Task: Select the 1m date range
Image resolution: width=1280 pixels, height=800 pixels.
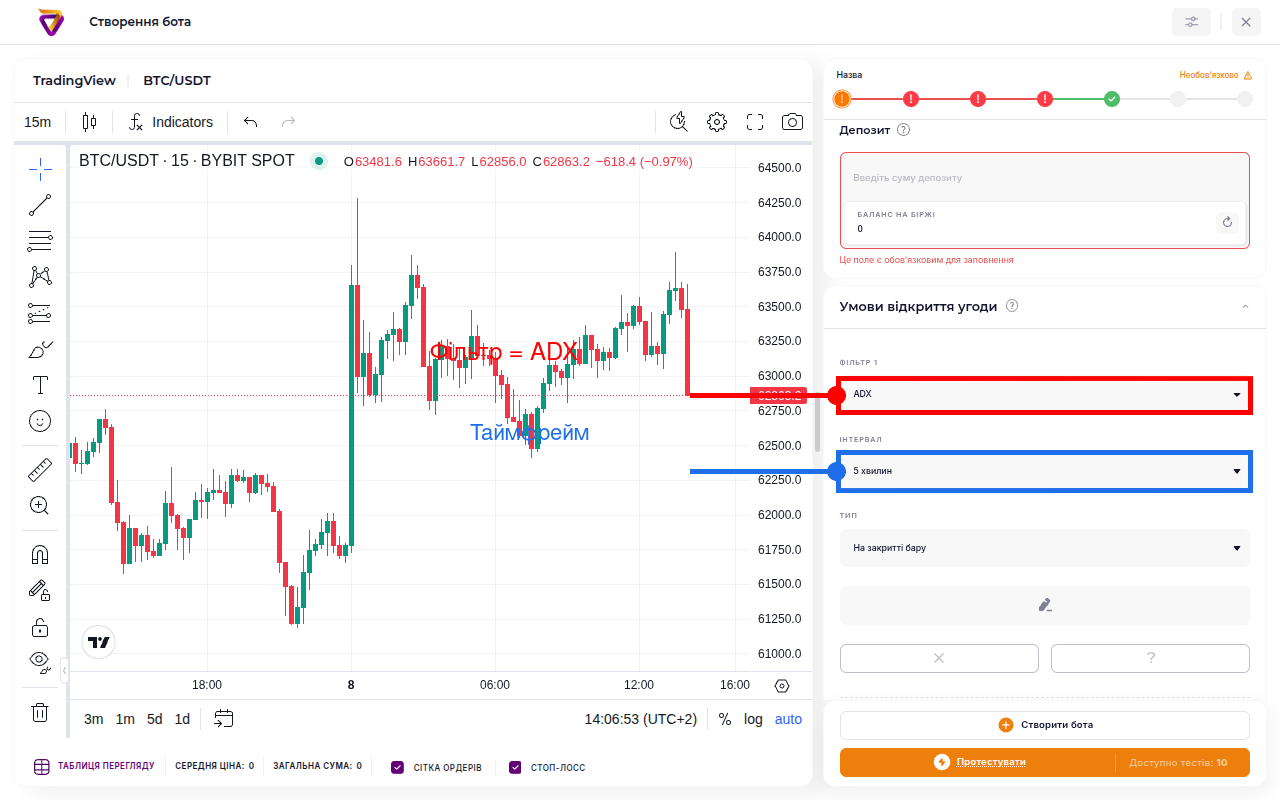Action: pyautogui.click(x=125, y=719)
